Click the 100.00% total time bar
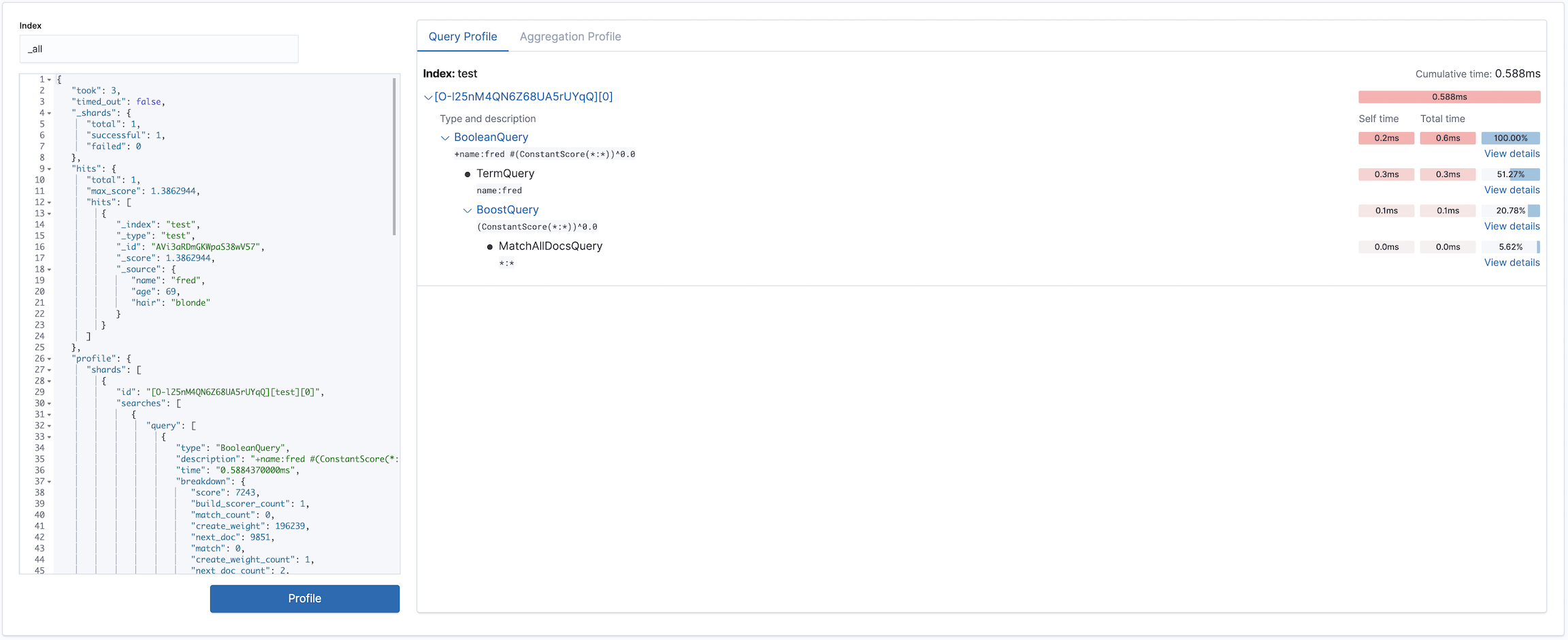Screen dimensions: 1568x640 1511,138
